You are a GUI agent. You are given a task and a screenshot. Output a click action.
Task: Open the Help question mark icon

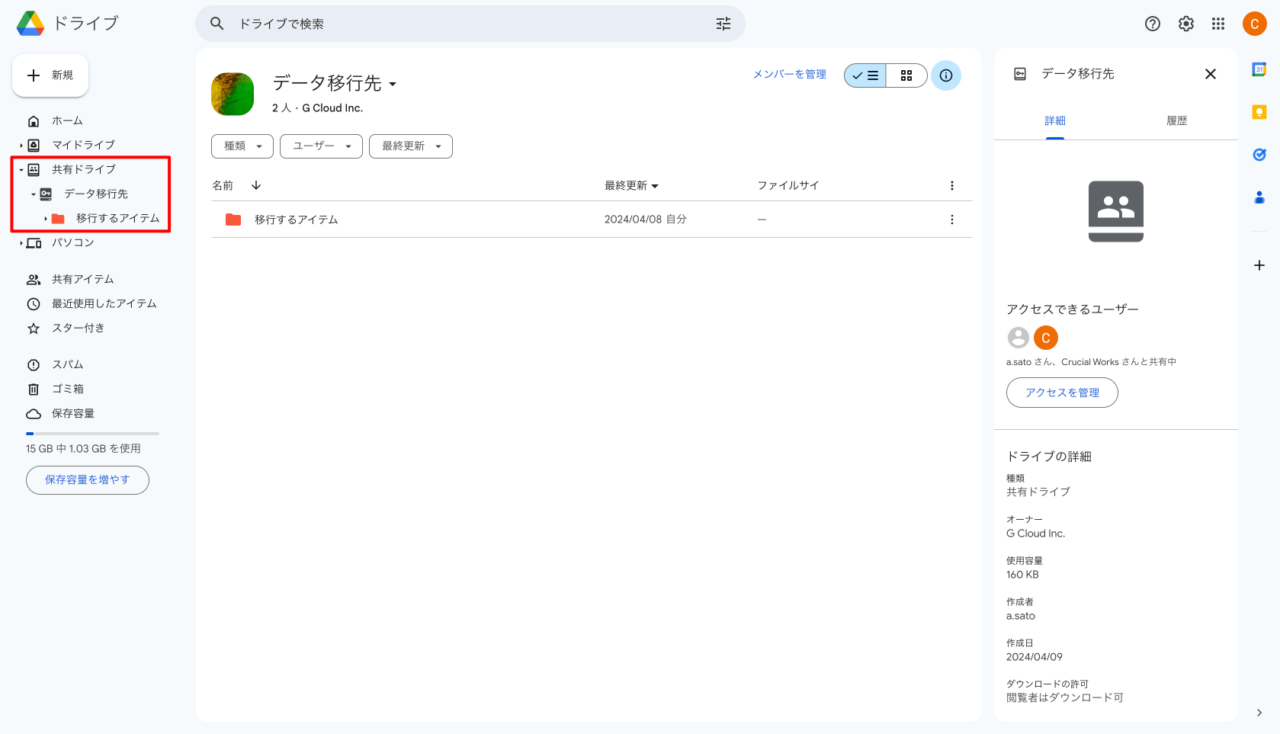click(x=1152, y=24)
